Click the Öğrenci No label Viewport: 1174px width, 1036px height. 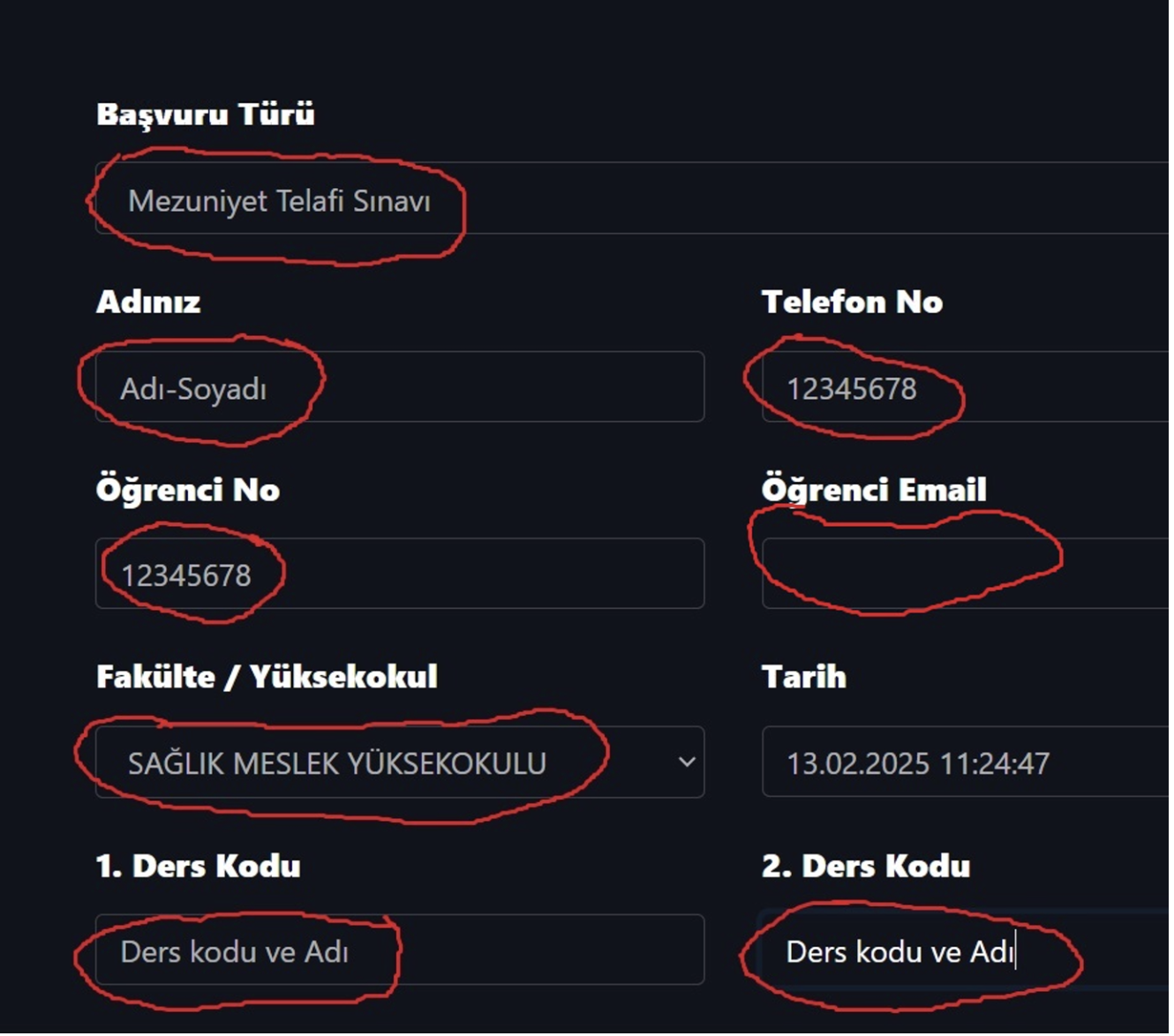(x=187, y=491)
